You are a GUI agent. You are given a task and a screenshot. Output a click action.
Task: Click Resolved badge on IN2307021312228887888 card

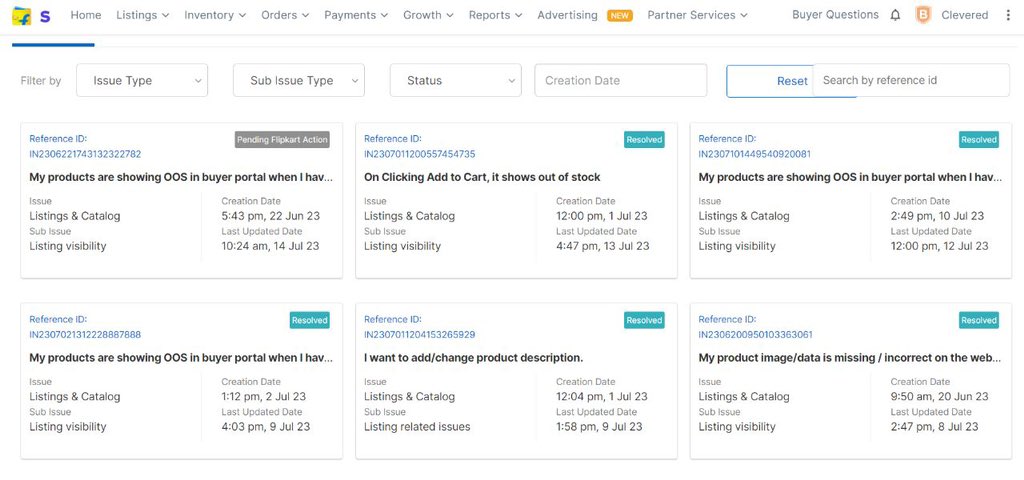pos(310,320)
